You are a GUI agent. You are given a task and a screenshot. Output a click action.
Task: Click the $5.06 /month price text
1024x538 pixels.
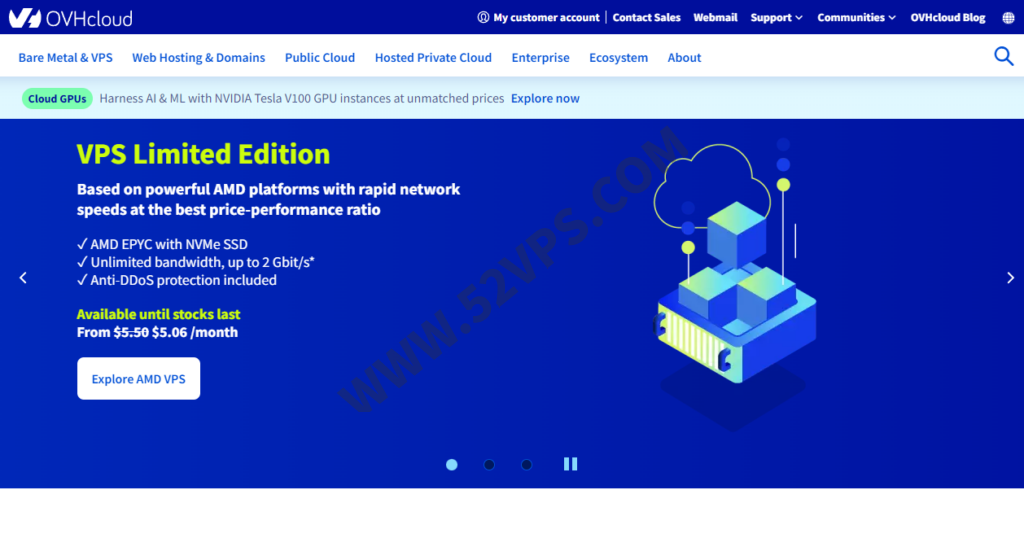[x=195, y=332]
